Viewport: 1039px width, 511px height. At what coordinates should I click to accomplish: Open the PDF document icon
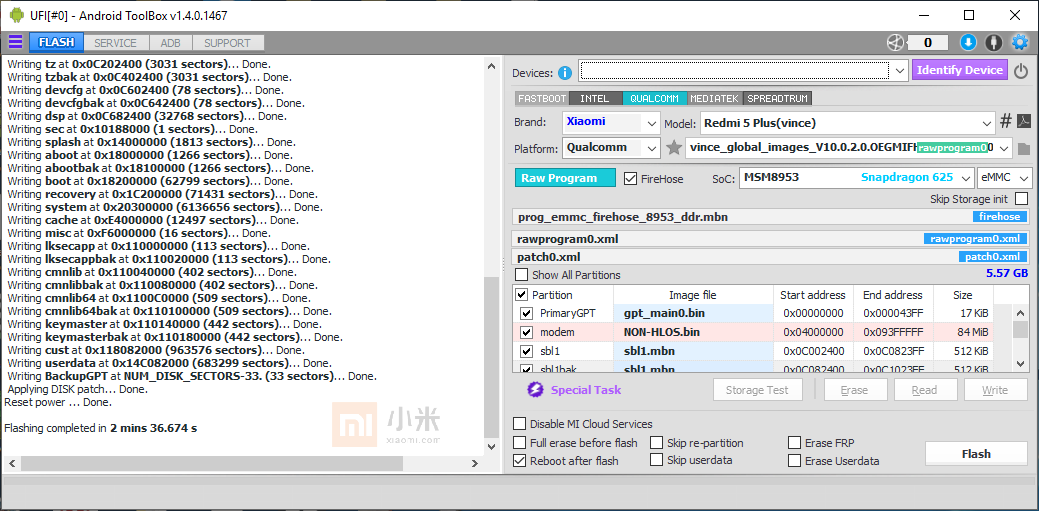coord(1024,121)
